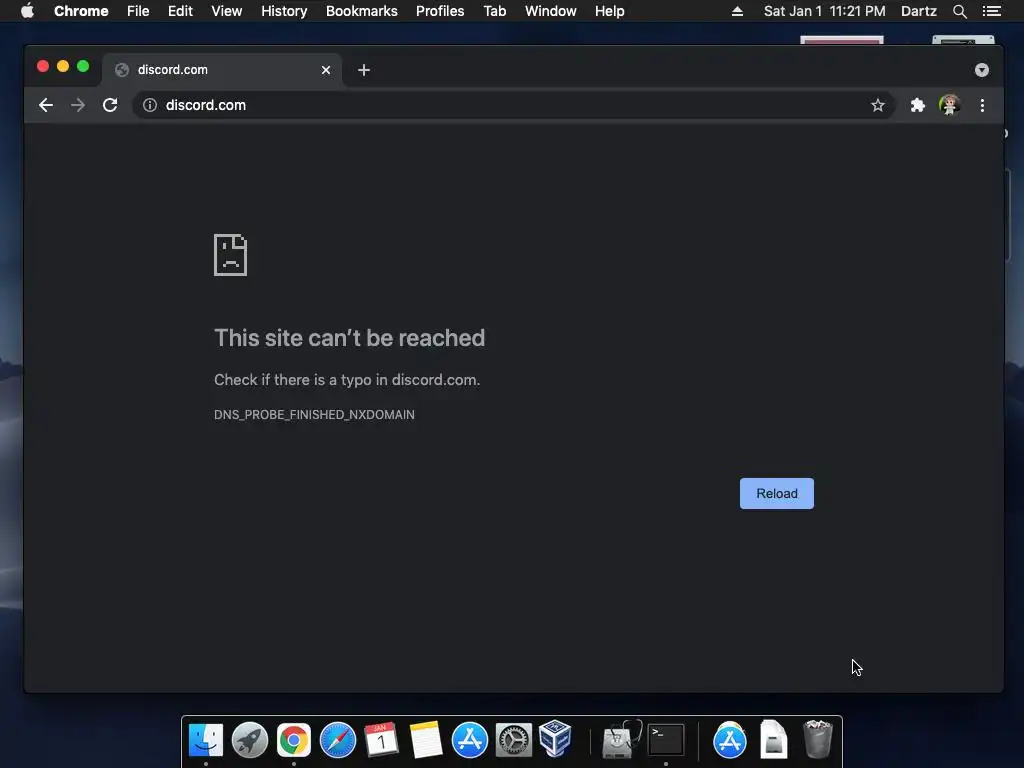Click Chrome icon in the Dock
Viewport: 1024px width, 768px height.
pos(294,740)
